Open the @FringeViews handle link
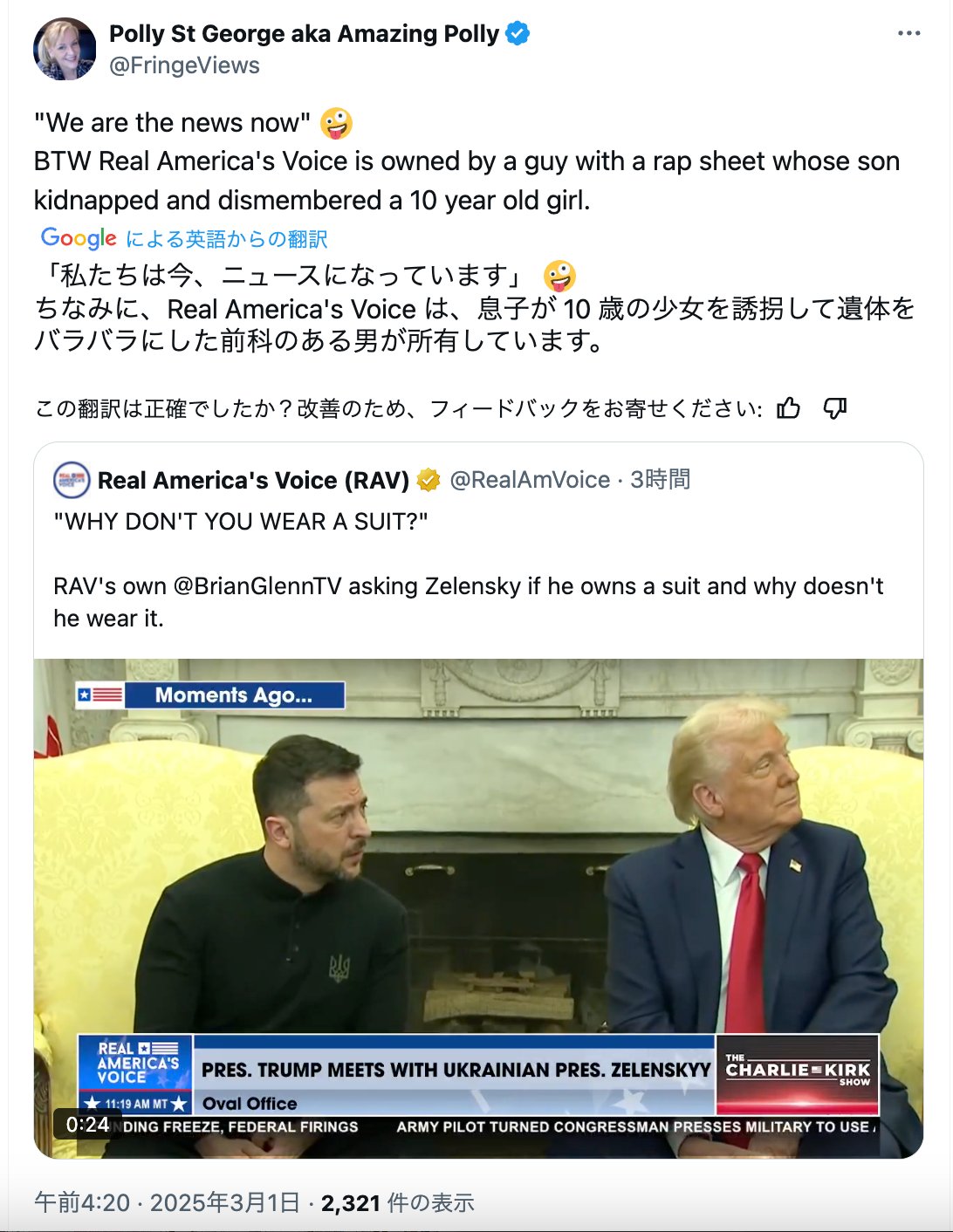Image resolution: width=953 pixels, height=1232 pixels. click(184, 65)
